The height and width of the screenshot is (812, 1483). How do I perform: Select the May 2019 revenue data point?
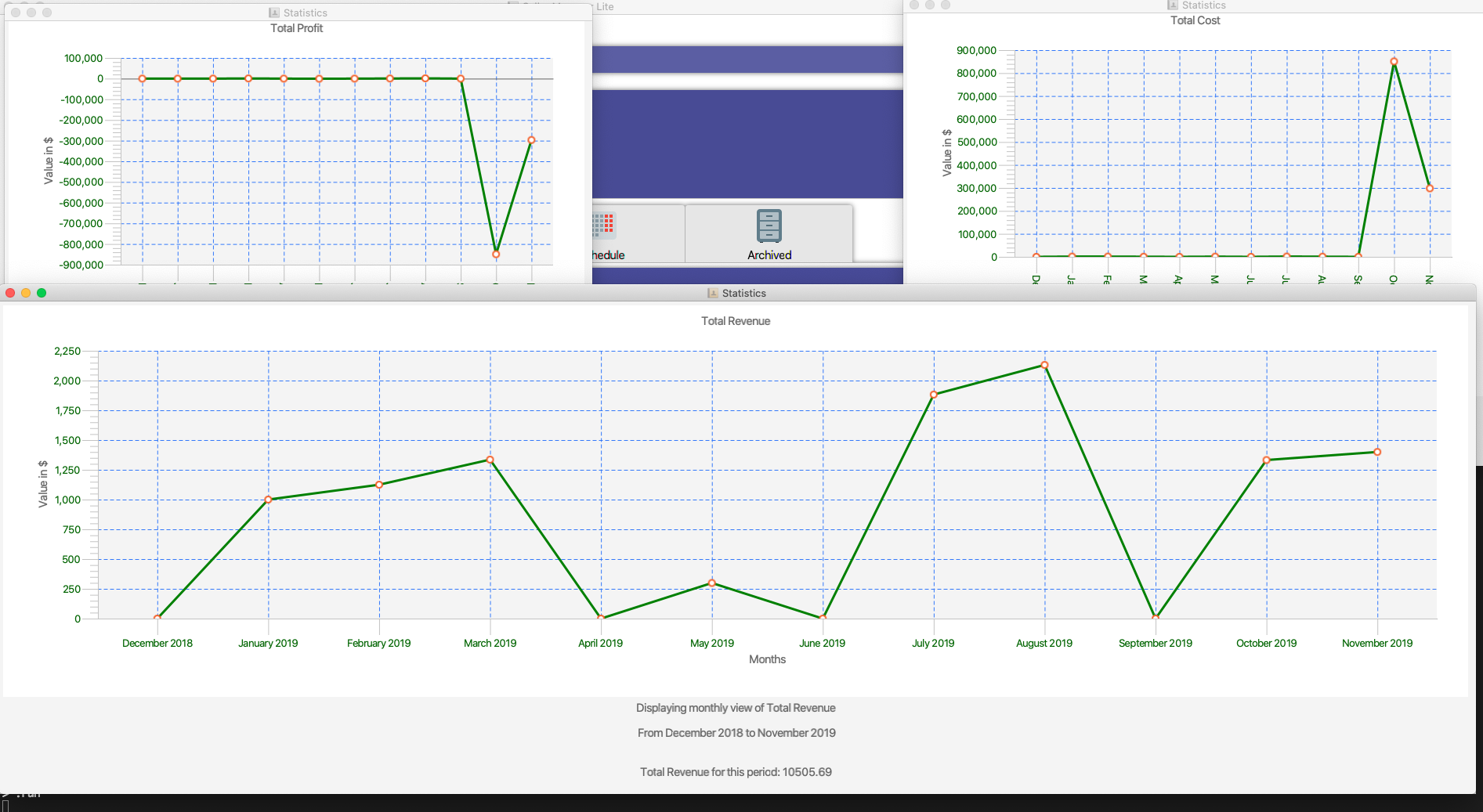(712, 583)
